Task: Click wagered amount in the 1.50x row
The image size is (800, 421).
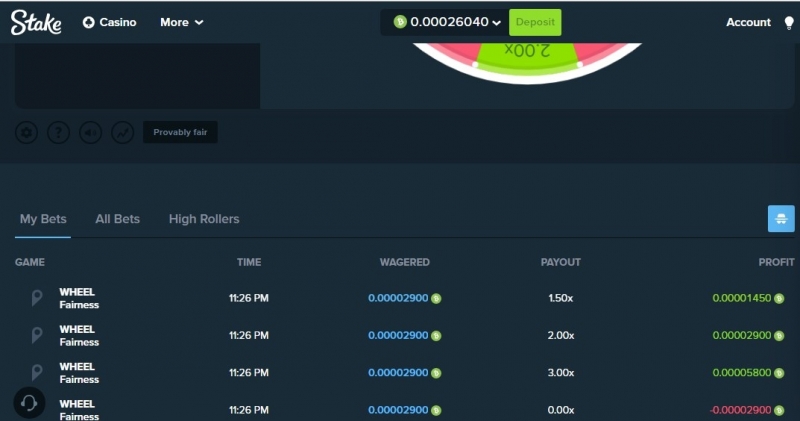Action: (x=398, y=298)
